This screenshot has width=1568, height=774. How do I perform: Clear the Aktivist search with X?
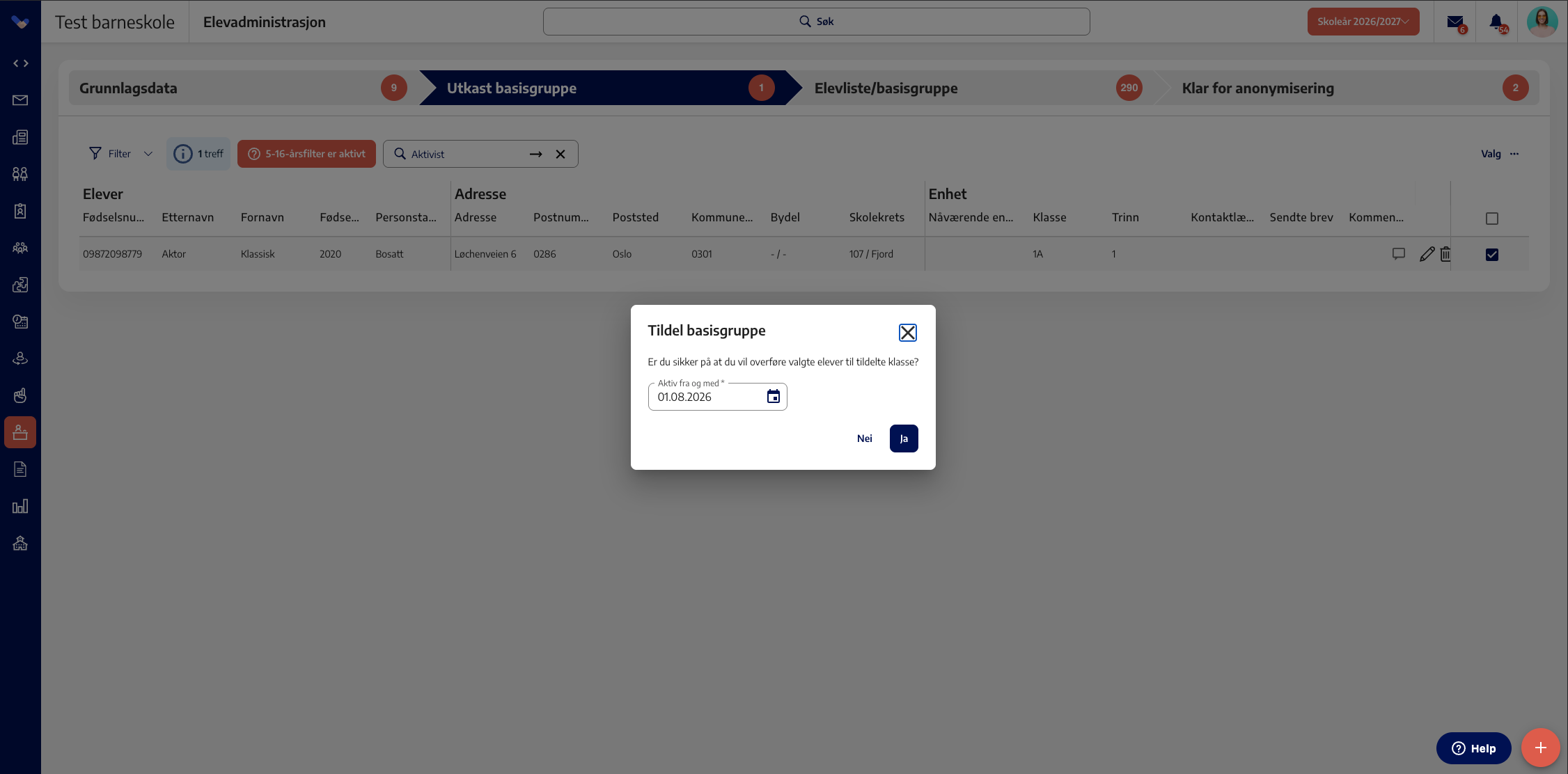pos(560,154)
